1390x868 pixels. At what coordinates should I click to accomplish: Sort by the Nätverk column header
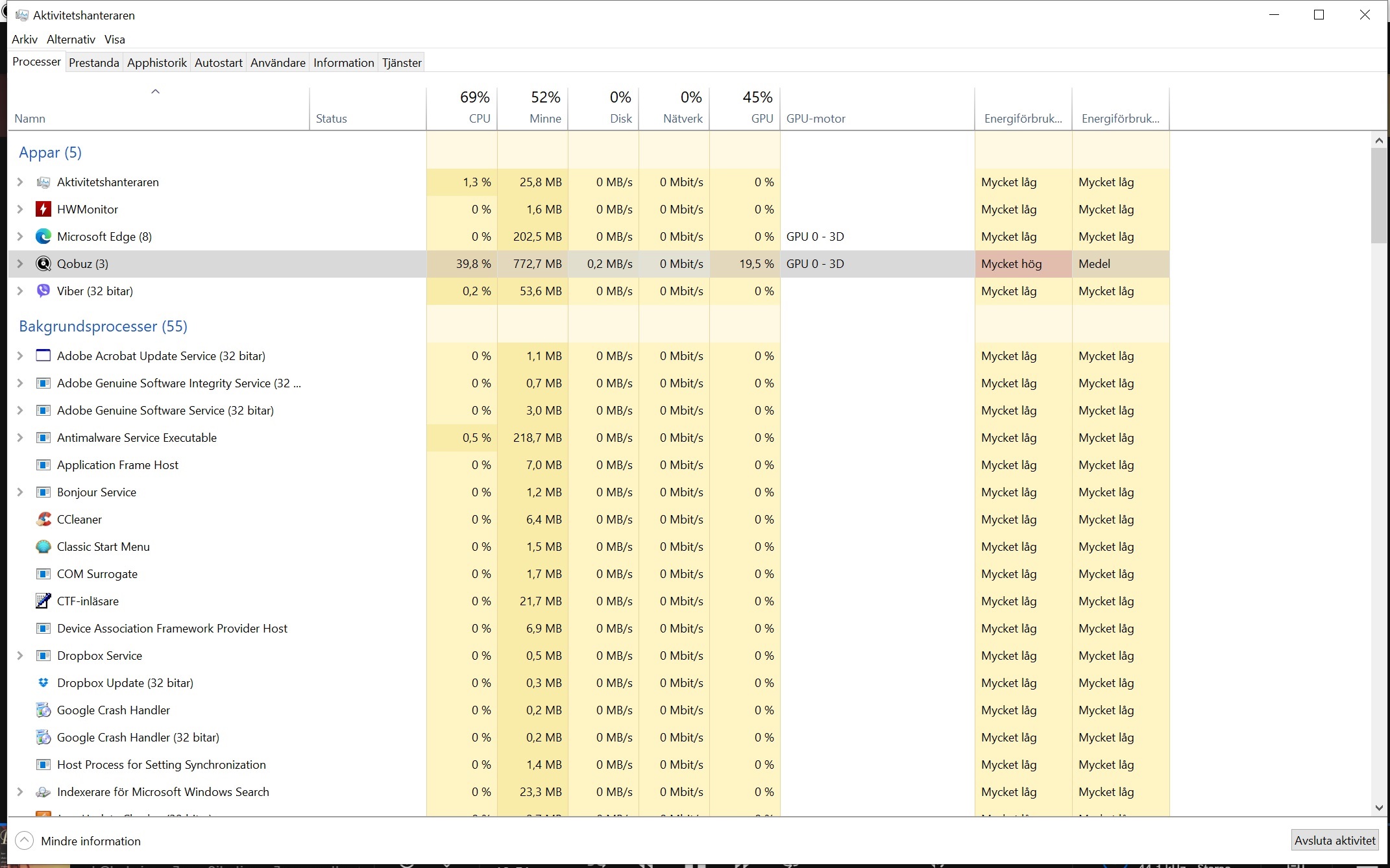[x=674, y=108]
